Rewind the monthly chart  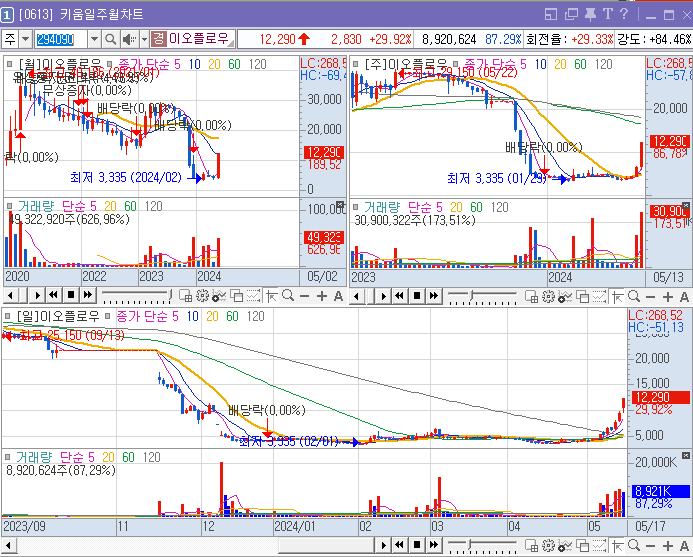tap(53, 295)
